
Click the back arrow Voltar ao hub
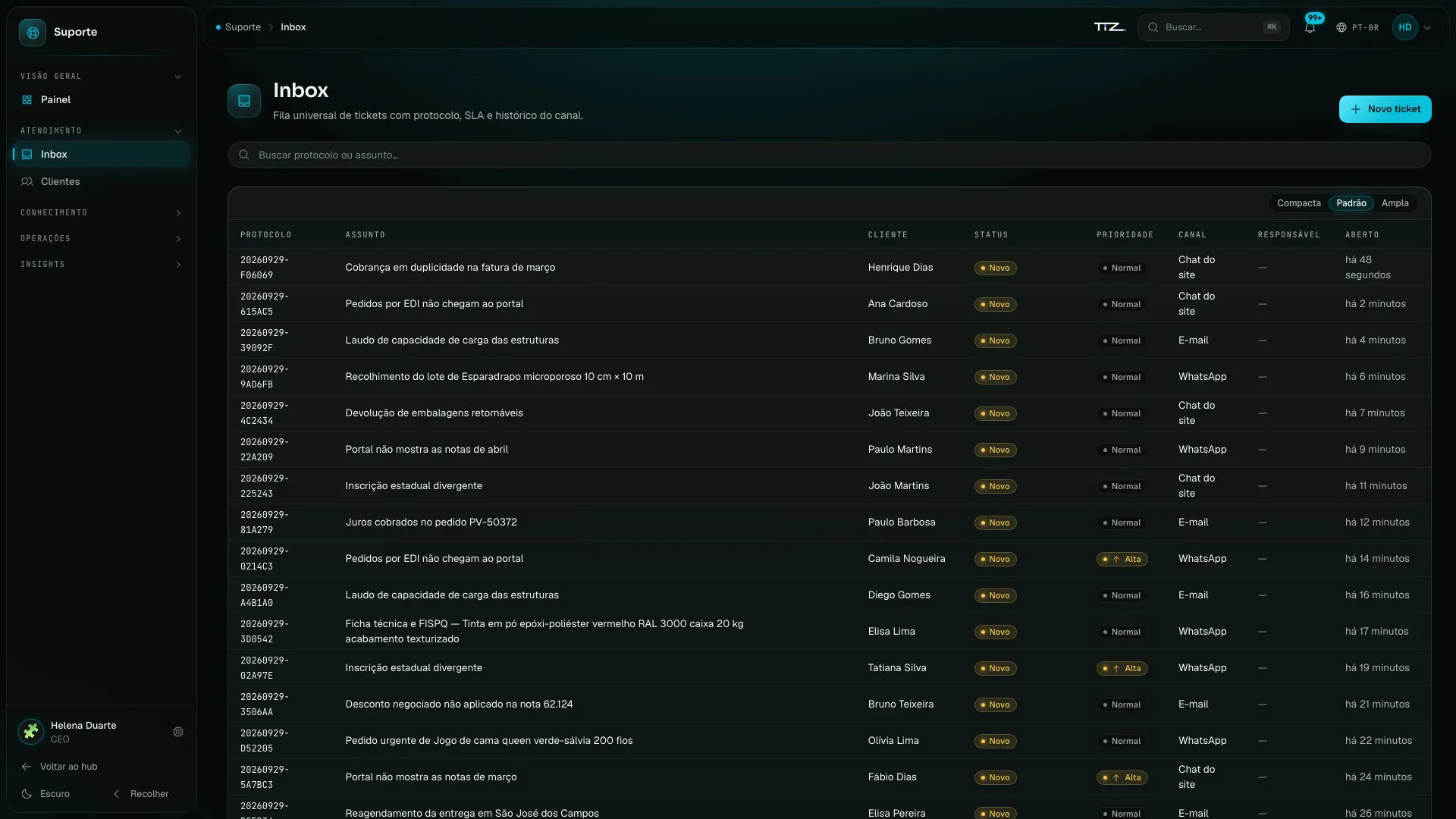click(27, 767)
